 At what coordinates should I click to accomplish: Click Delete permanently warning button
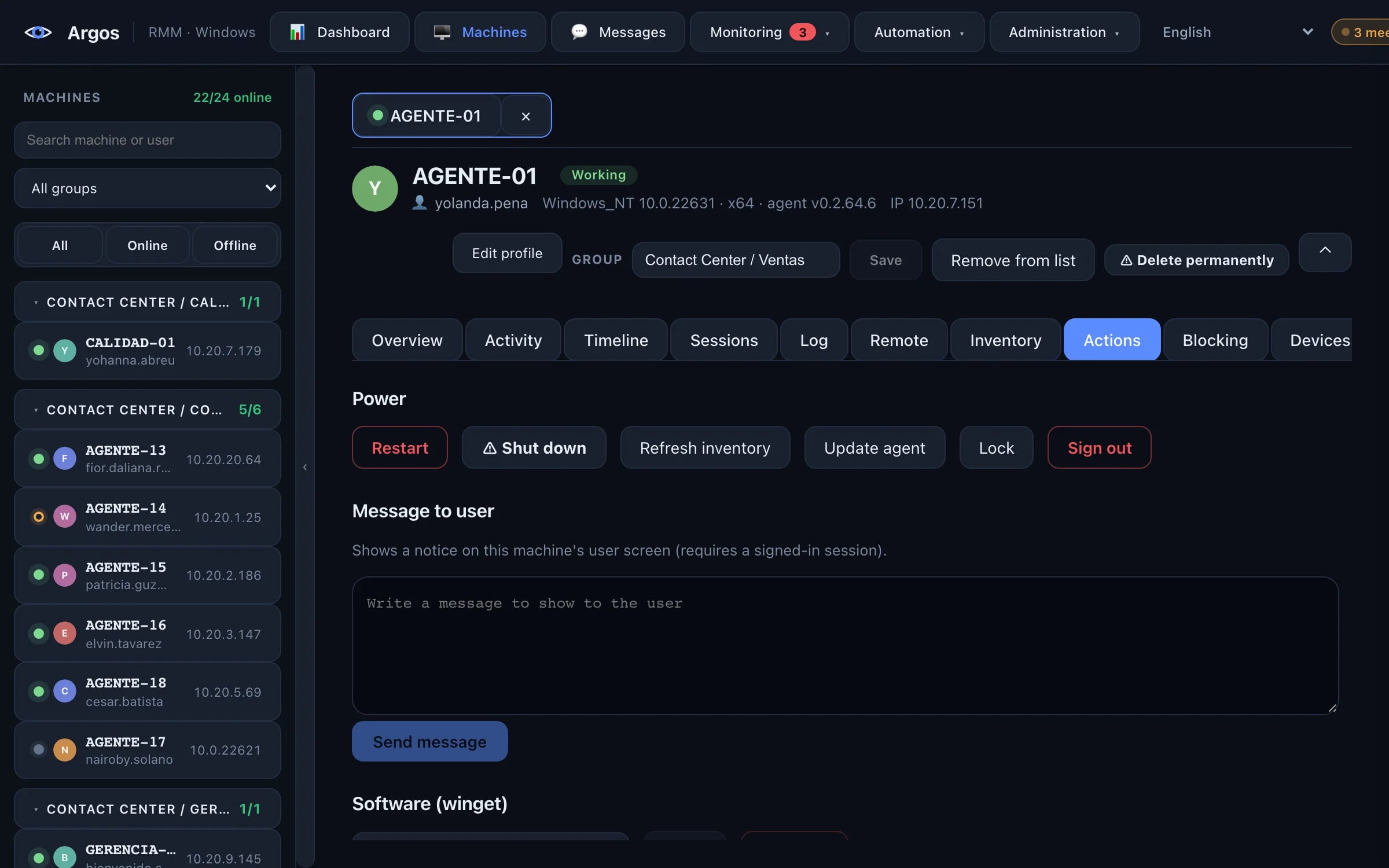pyautogui.click(x=1197, y=260)
